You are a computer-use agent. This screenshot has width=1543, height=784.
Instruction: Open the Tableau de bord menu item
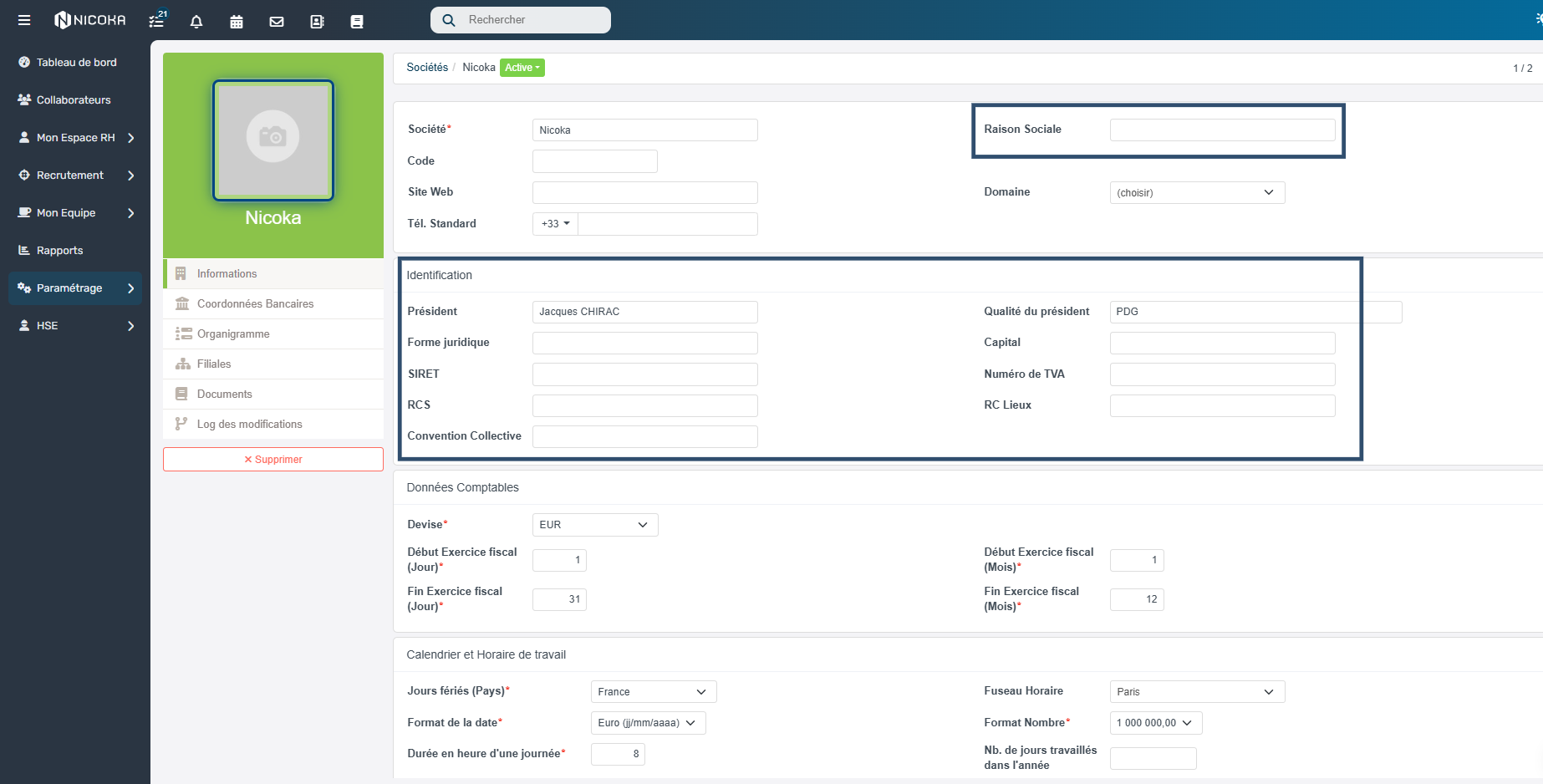click(76, 62)
